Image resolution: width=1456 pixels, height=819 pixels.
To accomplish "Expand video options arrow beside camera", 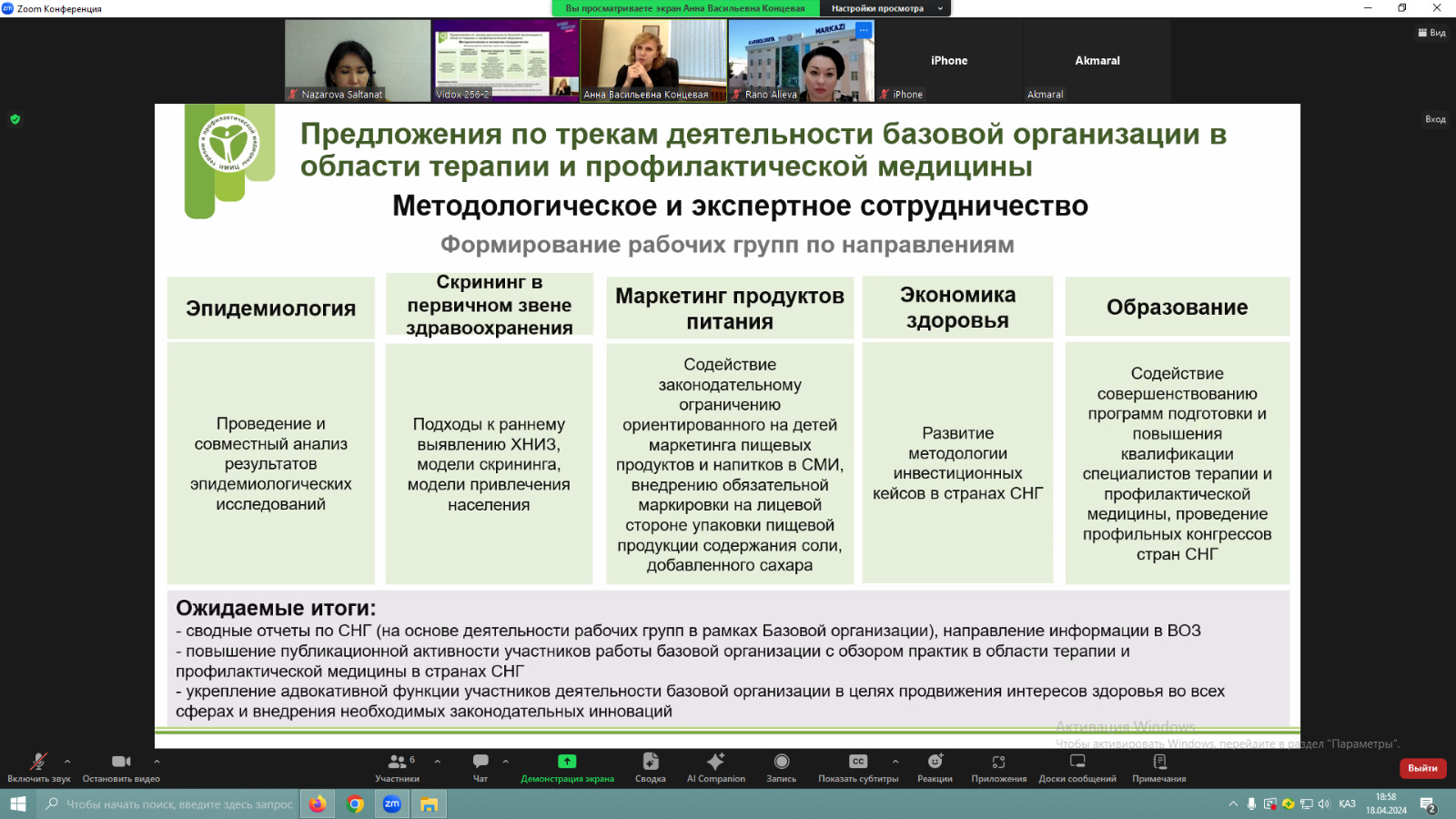I will 157,762.
